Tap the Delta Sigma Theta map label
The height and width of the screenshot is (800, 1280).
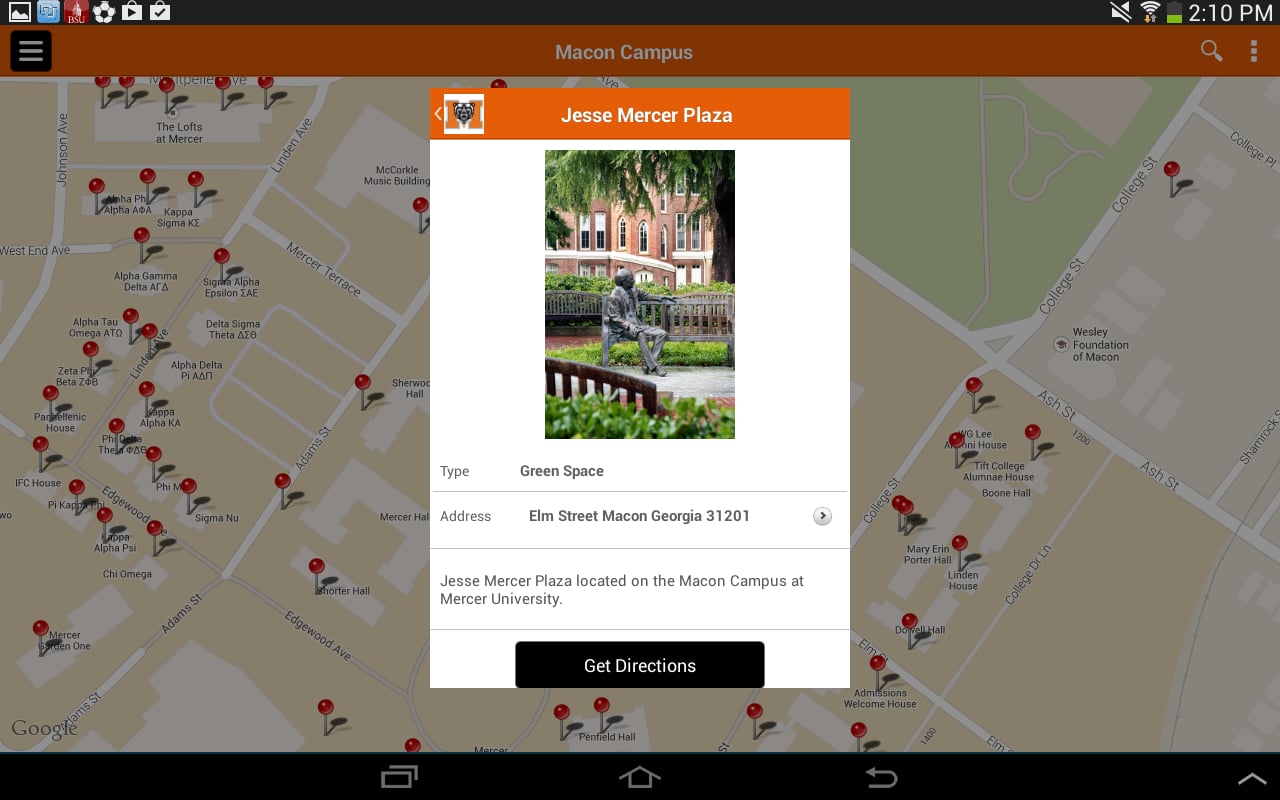click(232, 330)
